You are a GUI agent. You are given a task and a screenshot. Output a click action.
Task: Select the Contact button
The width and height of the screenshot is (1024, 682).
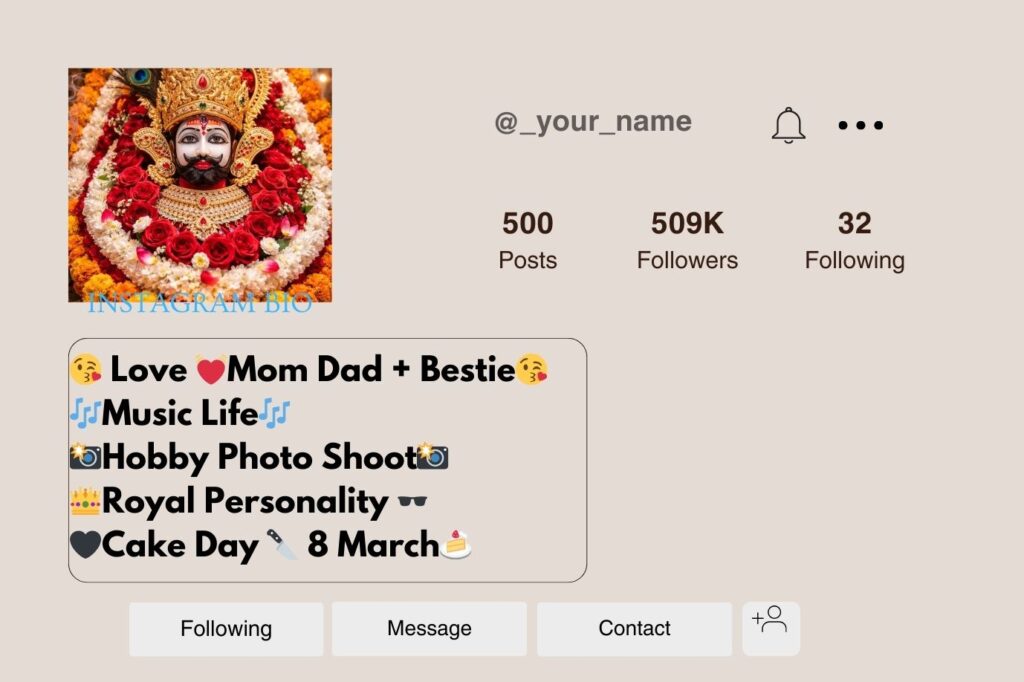(x=633, y=628)
